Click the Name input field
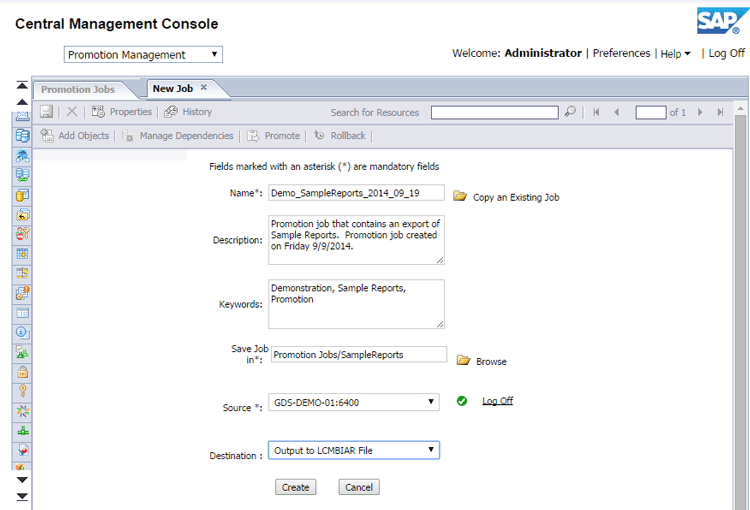 pyautogui.click(x=356, y=194)
